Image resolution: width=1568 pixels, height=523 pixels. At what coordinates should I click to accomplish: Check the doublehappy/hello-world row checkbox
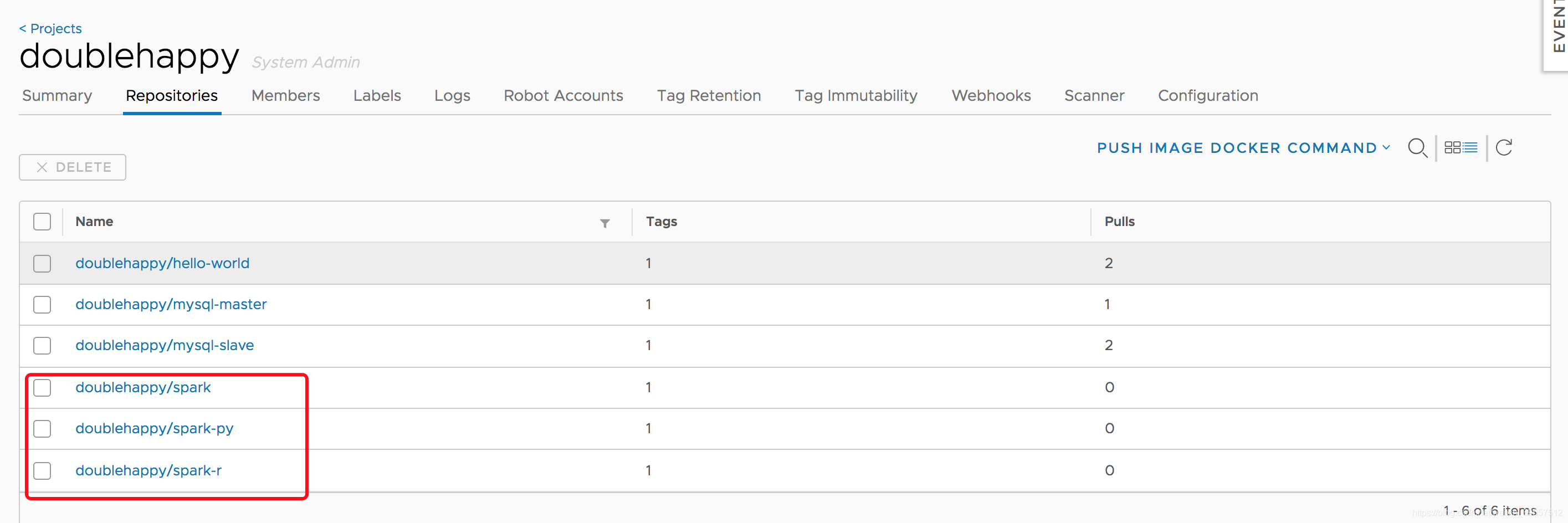coord(42,264)
